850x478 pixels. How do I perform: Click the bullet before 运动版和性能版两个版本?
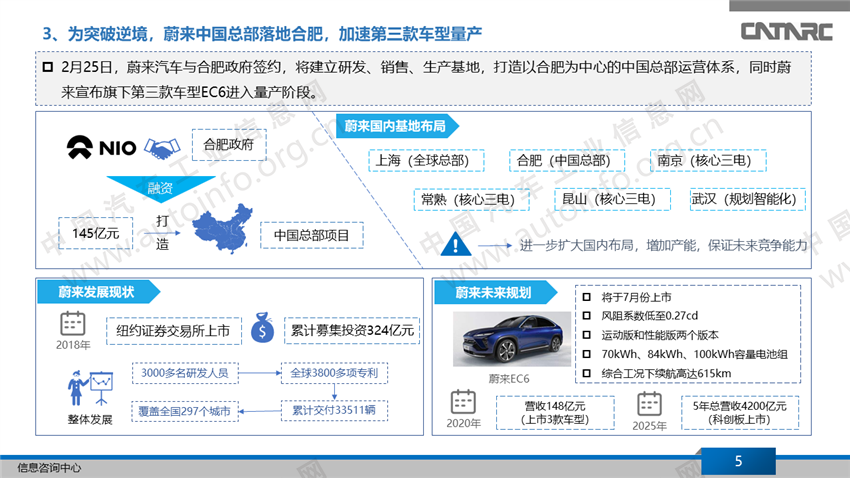[x=586, y=335]
